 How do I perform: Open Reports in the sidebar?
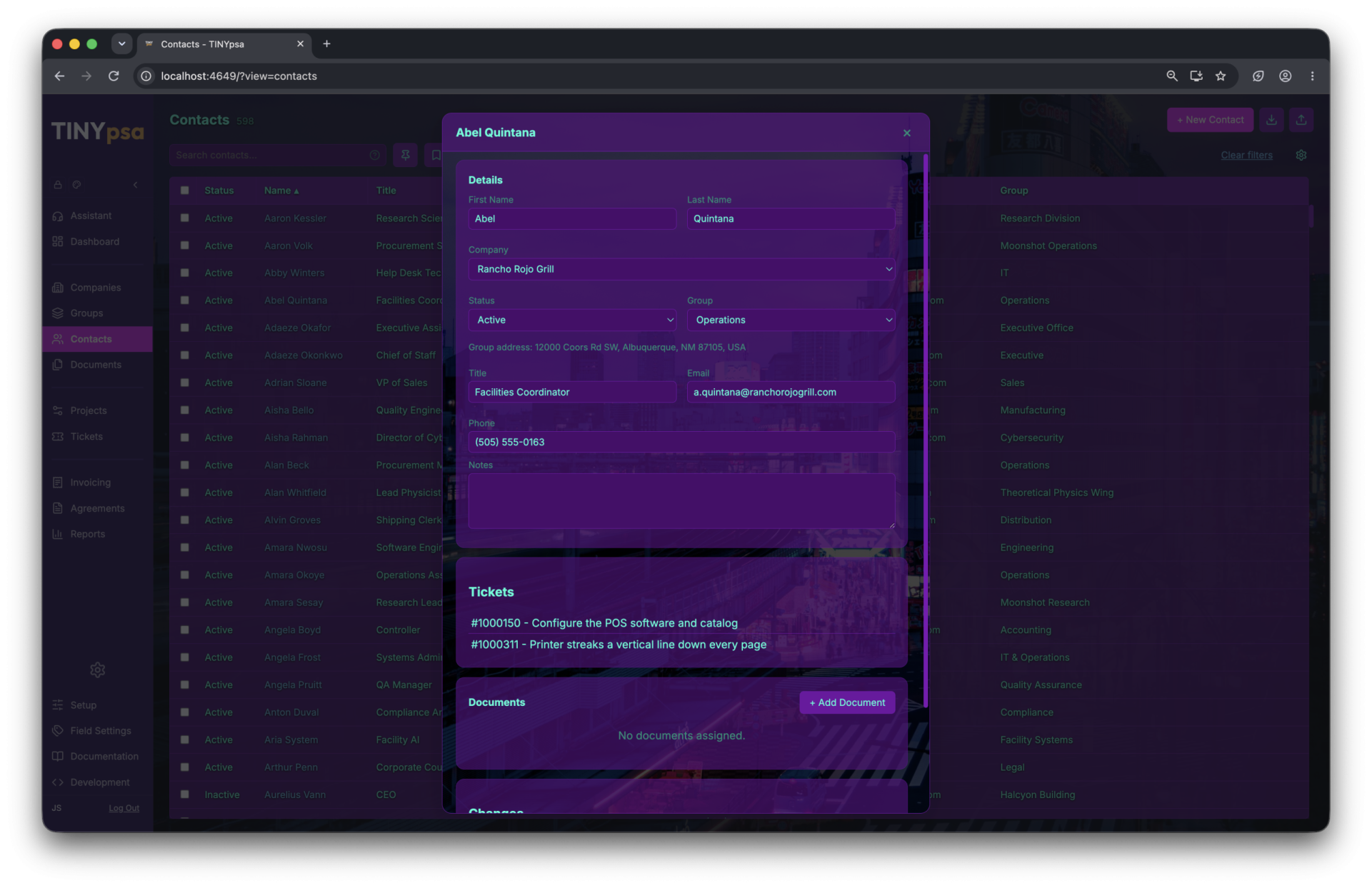[87, 534]
